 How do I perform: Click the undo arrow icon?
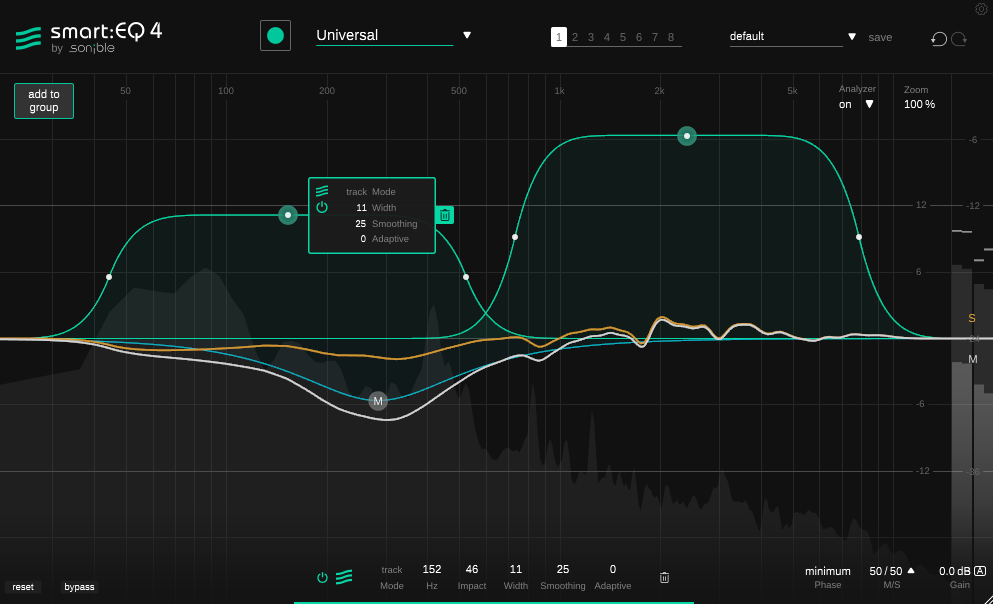(938, 38)
